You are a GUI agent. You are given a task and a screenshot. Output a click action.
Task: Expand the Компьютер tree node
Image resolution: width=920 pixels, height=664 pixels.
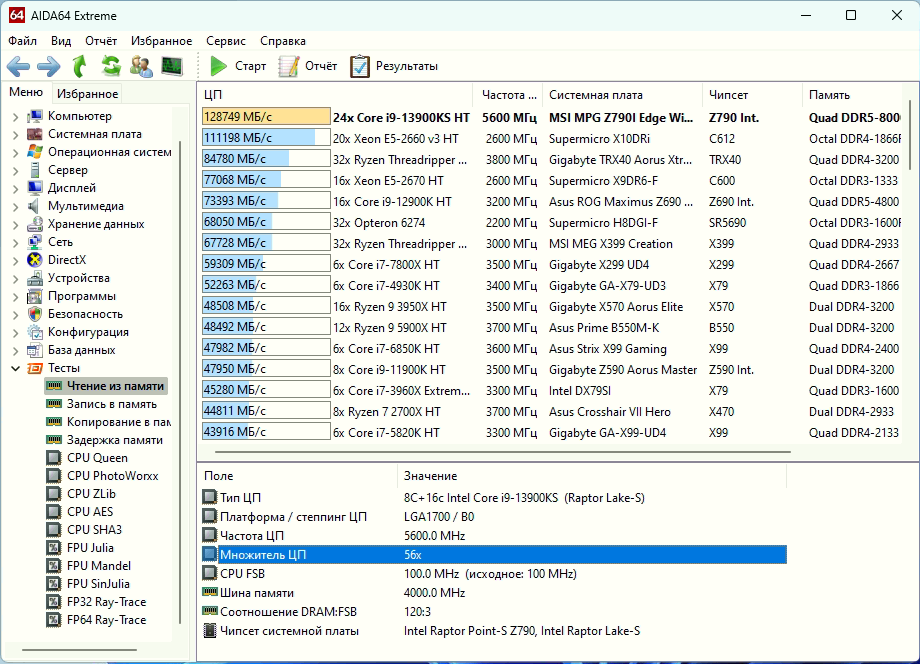tap(15, 116)
